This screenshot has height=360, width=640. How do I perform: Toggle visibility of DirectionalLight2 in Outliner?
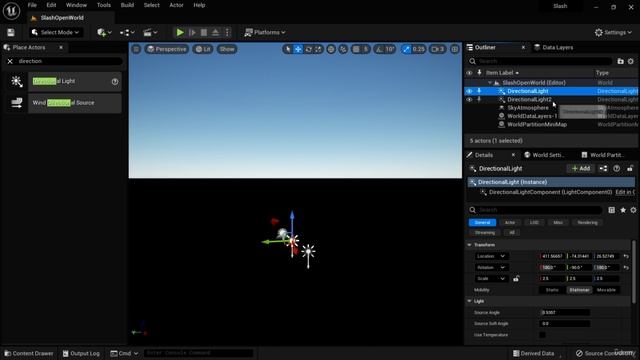coord(469,100)
